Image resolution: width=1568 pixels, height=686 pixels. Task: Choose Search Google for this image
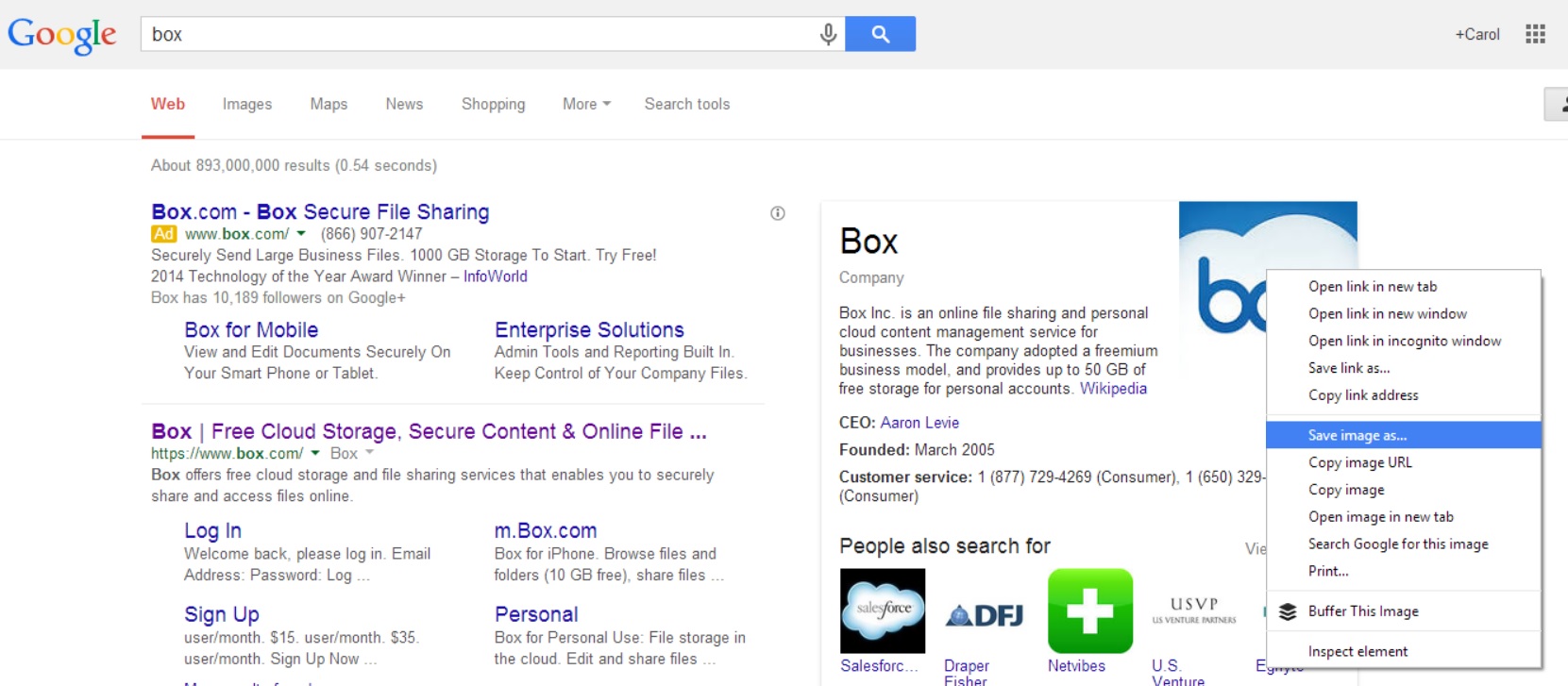point(1404,544)
